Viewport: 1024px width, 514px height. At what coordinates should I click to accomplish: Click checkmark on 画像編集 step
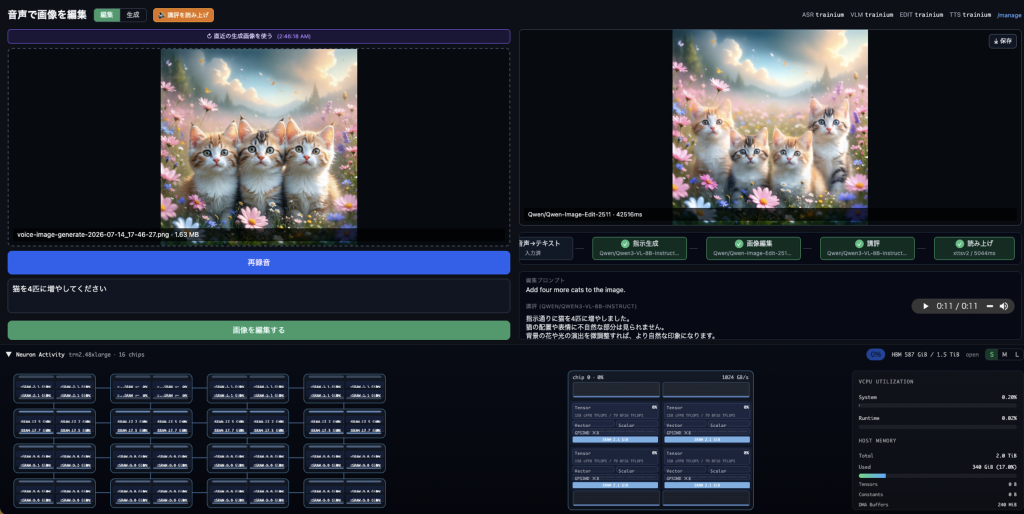(x=739, y=244)
